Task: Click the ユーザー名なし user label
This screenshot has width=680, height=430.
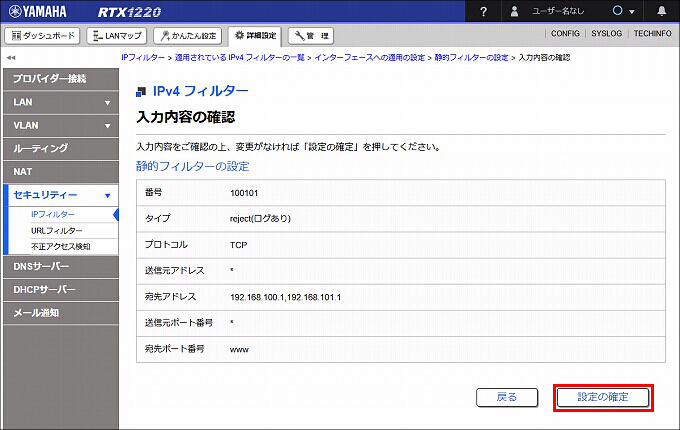Action: pos(558,11)
